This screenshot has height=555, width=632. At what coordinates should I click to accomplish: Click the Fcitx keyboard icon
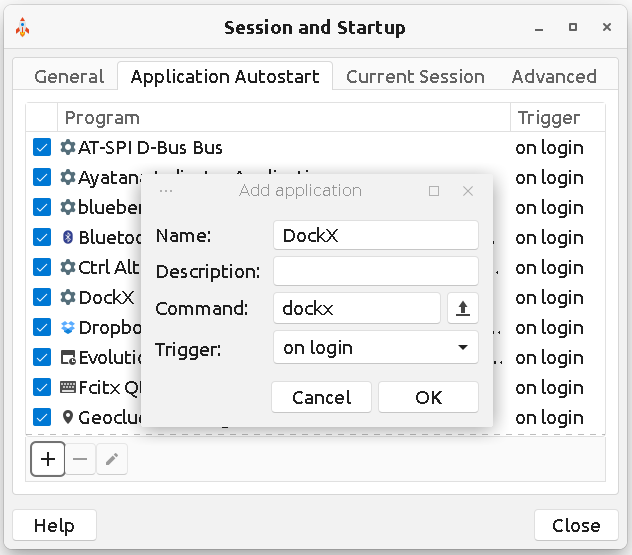tap(68, 388)
